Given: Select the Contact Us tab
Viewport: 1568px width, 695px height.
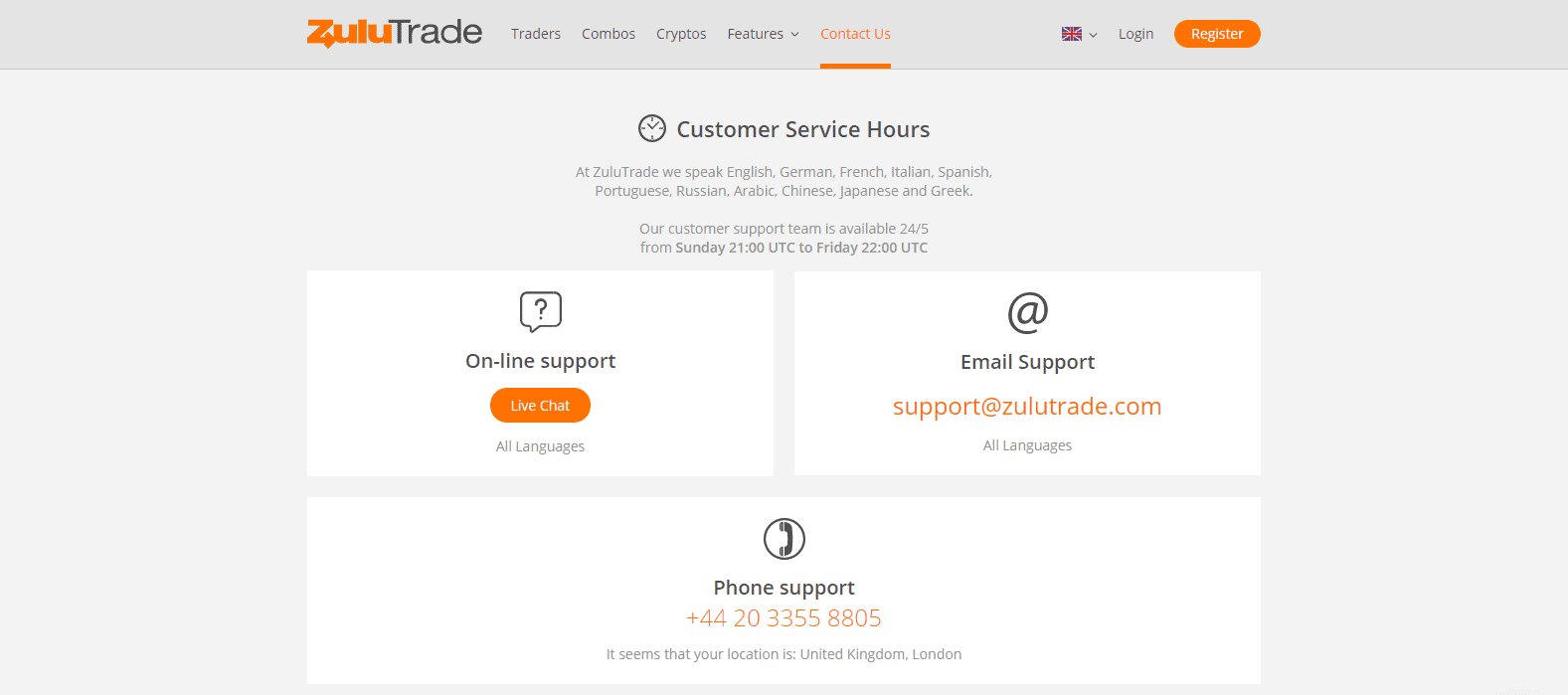Looking at the screenshot, I should [x=855, y=34].
